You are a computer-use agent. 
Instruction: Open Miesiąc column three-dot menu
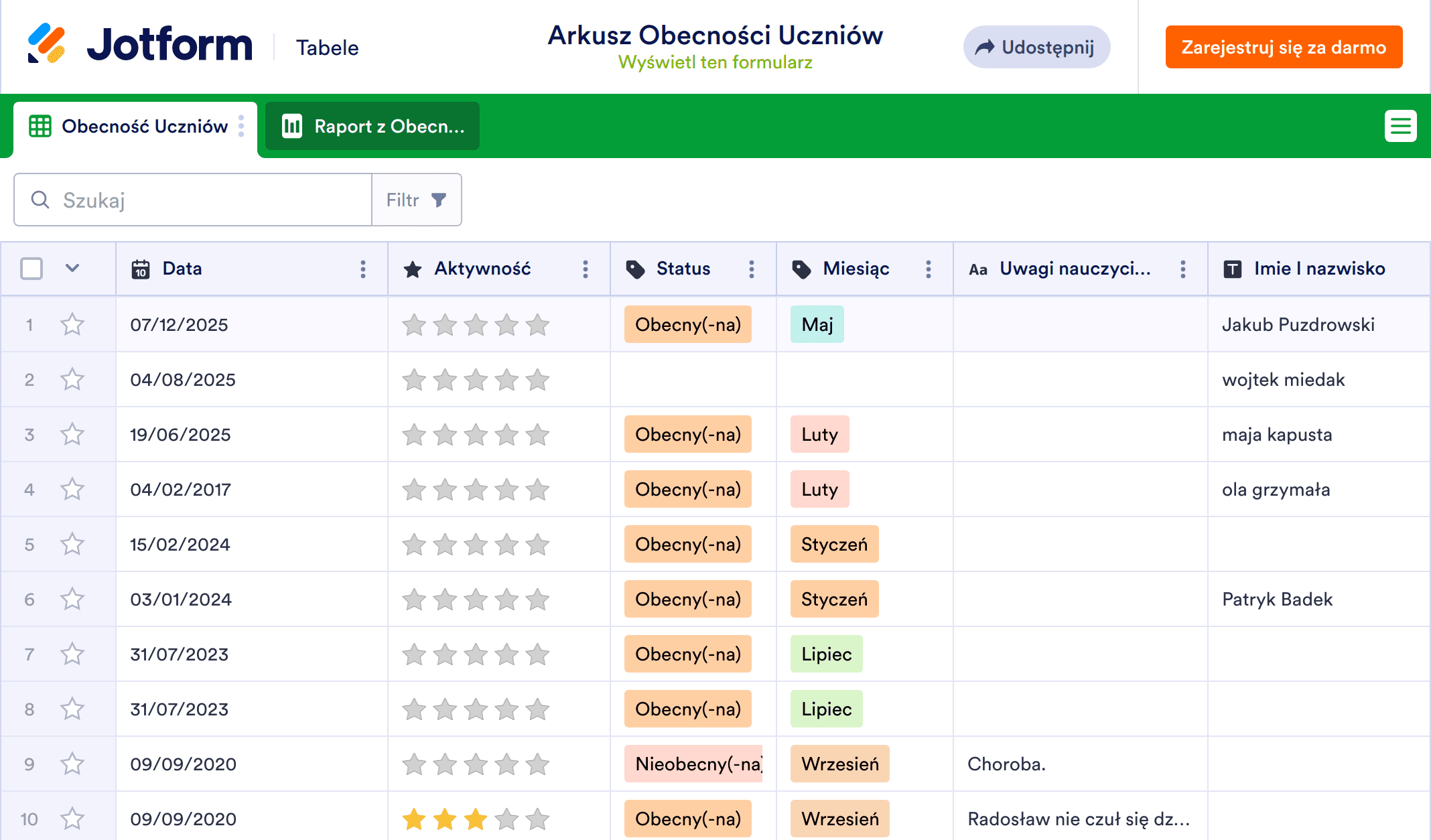[929, 269]
